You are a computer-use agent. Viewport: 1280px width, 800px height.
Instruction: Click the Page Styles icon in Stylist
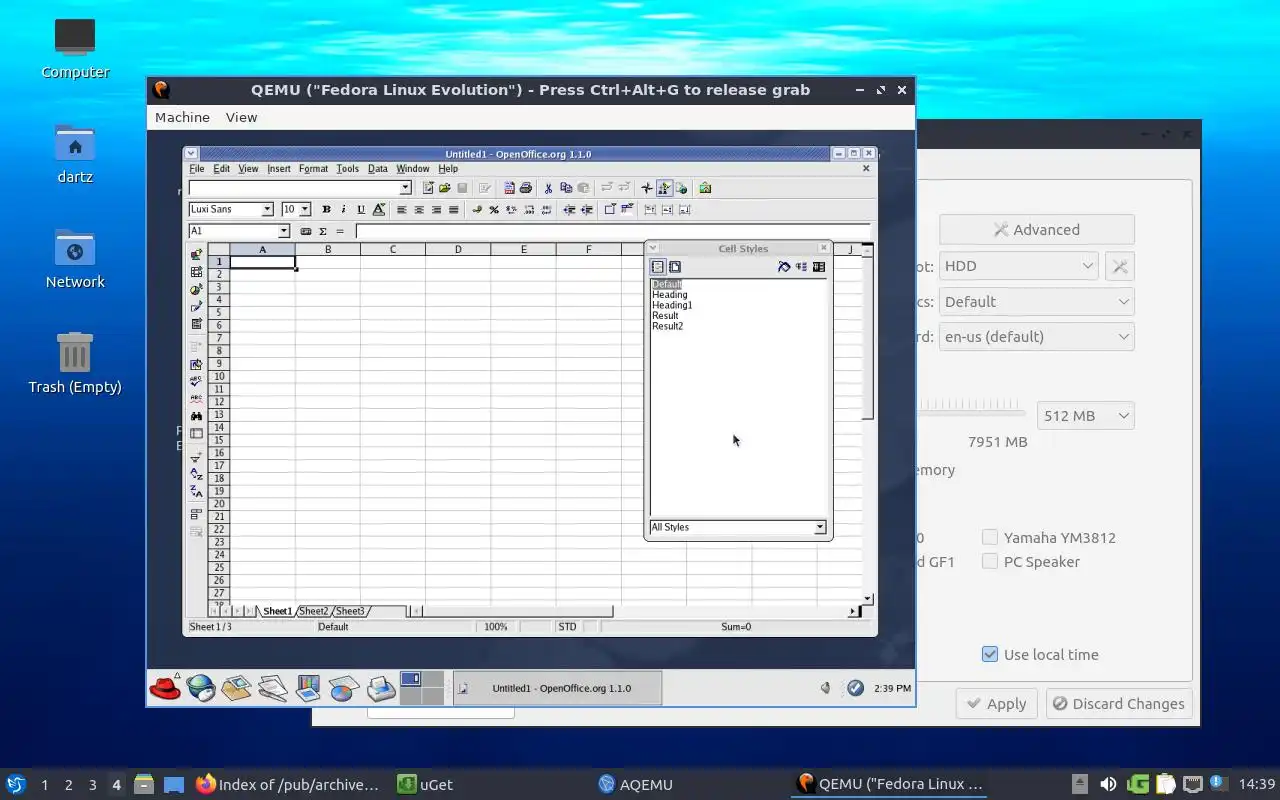pyautogui.click(x=675, y=267)
